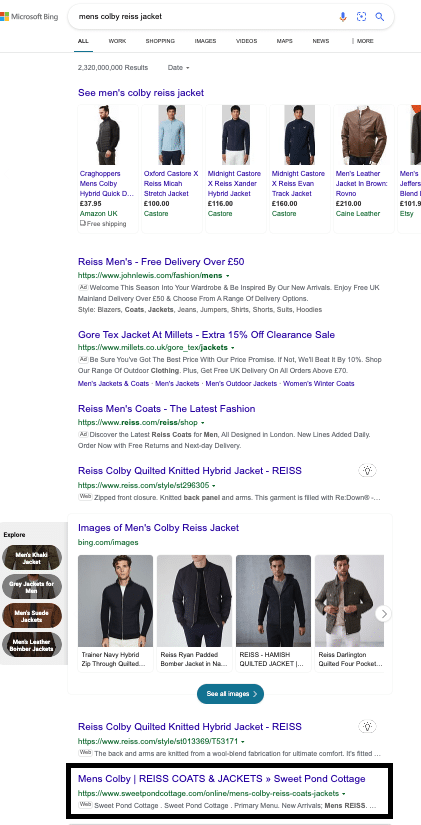The width and height of the screenshot is (421, 825).
Task: Click Men's Jackets sitelink under Millets ad
Action: [x=177, y=384]
